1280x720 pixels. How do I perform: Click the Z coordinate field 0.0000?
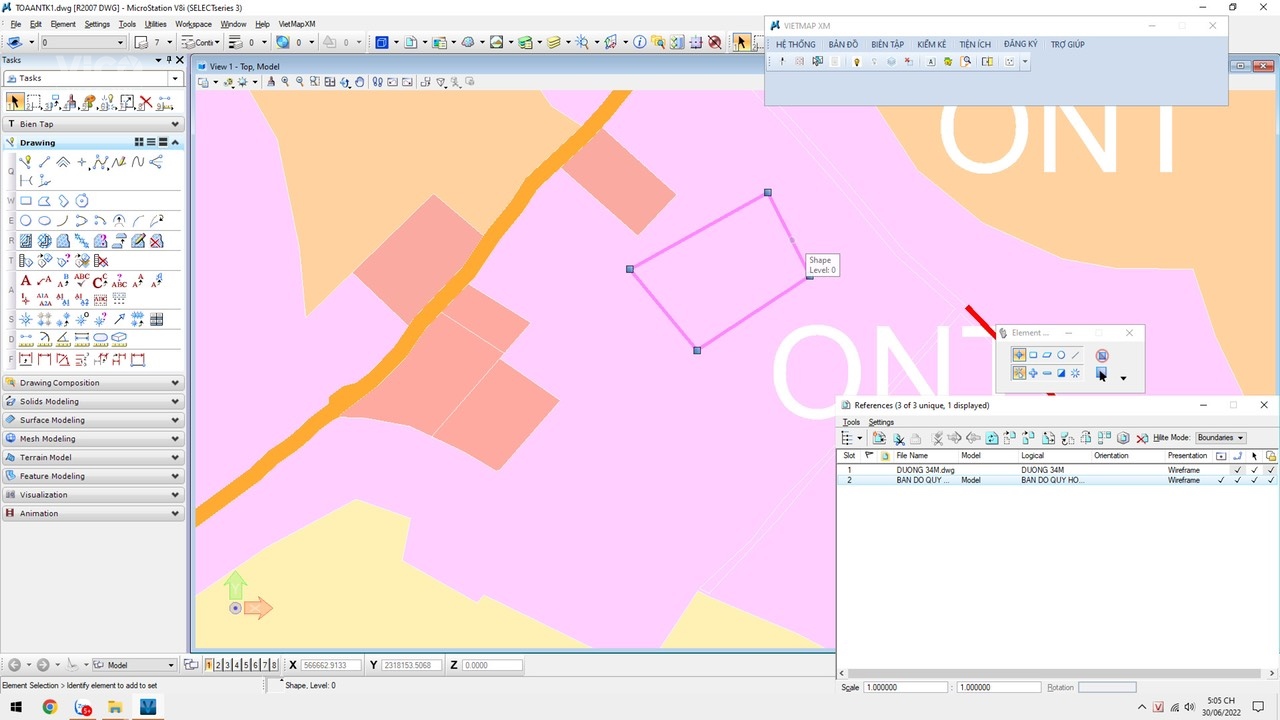pyautogui.click(x=492, y=665)
